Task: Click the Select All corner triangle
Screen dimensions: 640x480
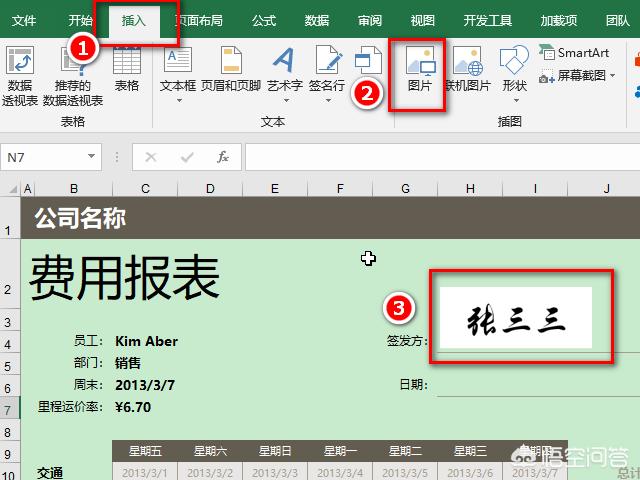Action: click(12, 189)
